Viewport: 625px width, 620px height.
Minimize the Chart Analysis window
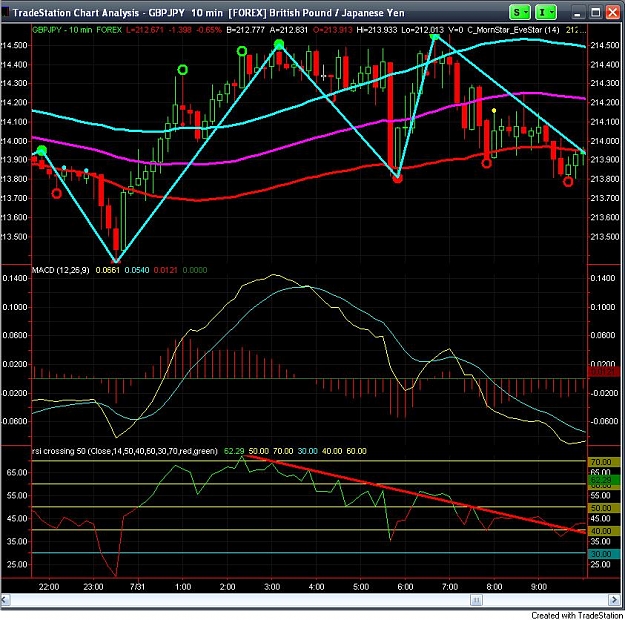tap(577, 13)
